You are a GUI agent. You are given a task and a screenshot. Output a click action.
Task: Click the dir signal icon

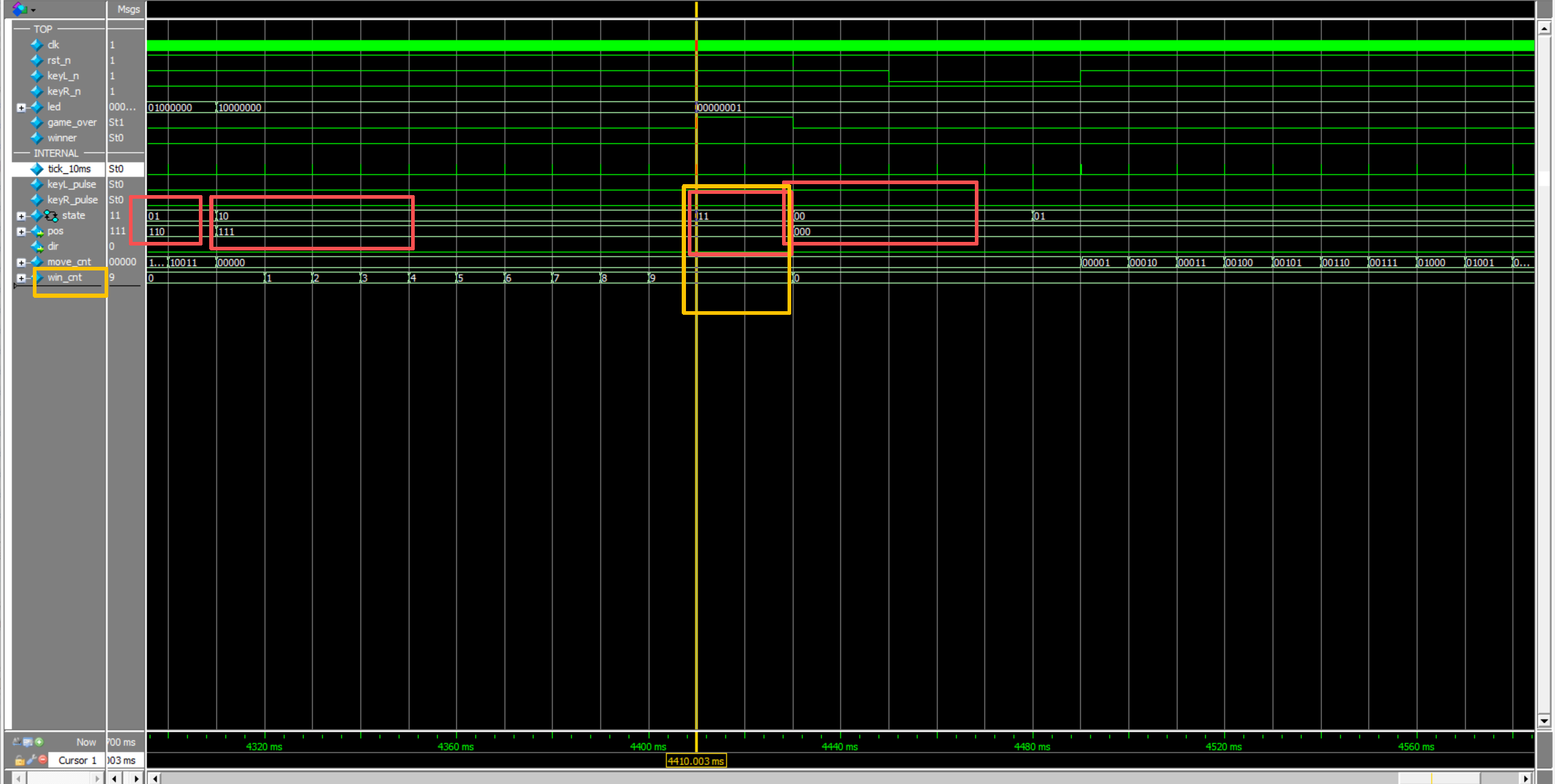click(38, 247)
